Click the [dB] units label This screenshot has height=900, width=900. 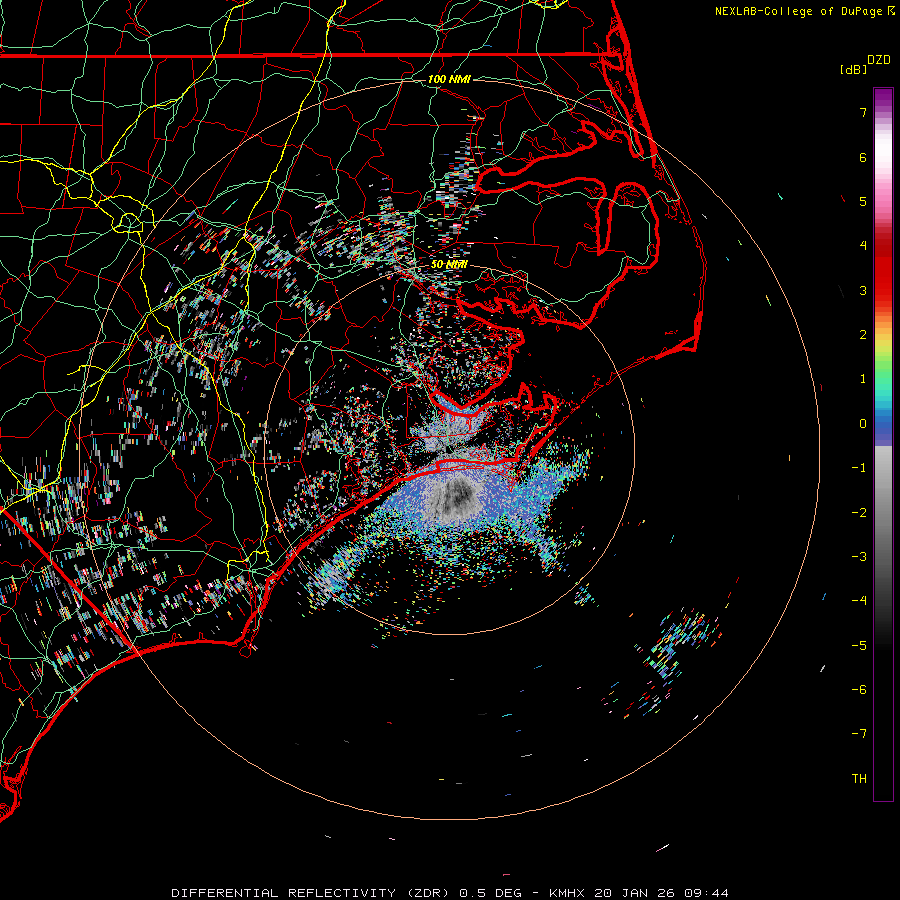854,69
